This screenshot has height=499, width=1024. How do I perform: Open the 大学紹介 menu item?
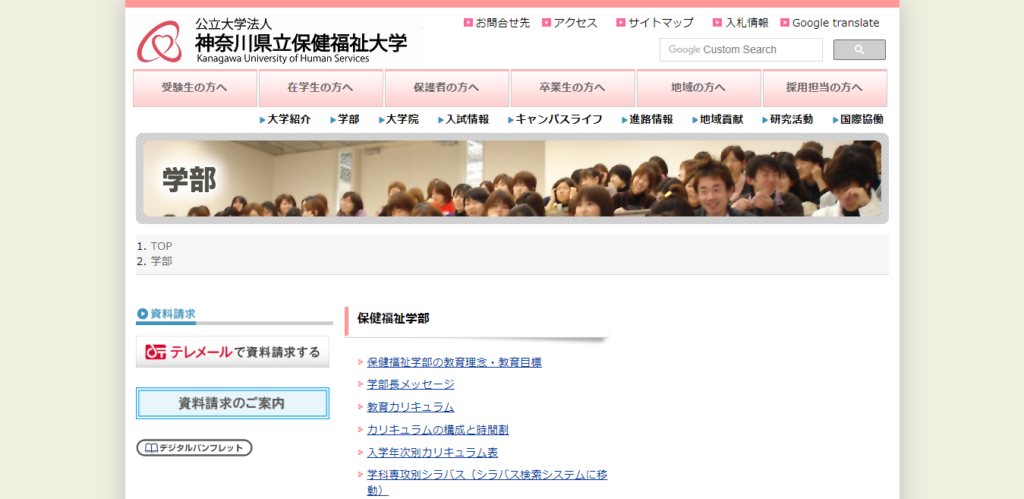tap(285, 120)
